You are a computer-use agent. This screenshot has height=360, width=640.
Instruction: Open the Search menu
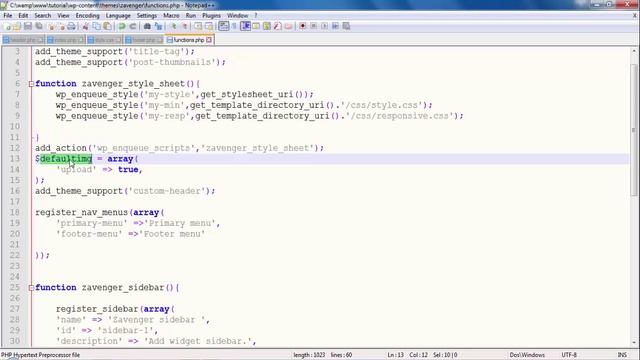click(x=42, y=16)
